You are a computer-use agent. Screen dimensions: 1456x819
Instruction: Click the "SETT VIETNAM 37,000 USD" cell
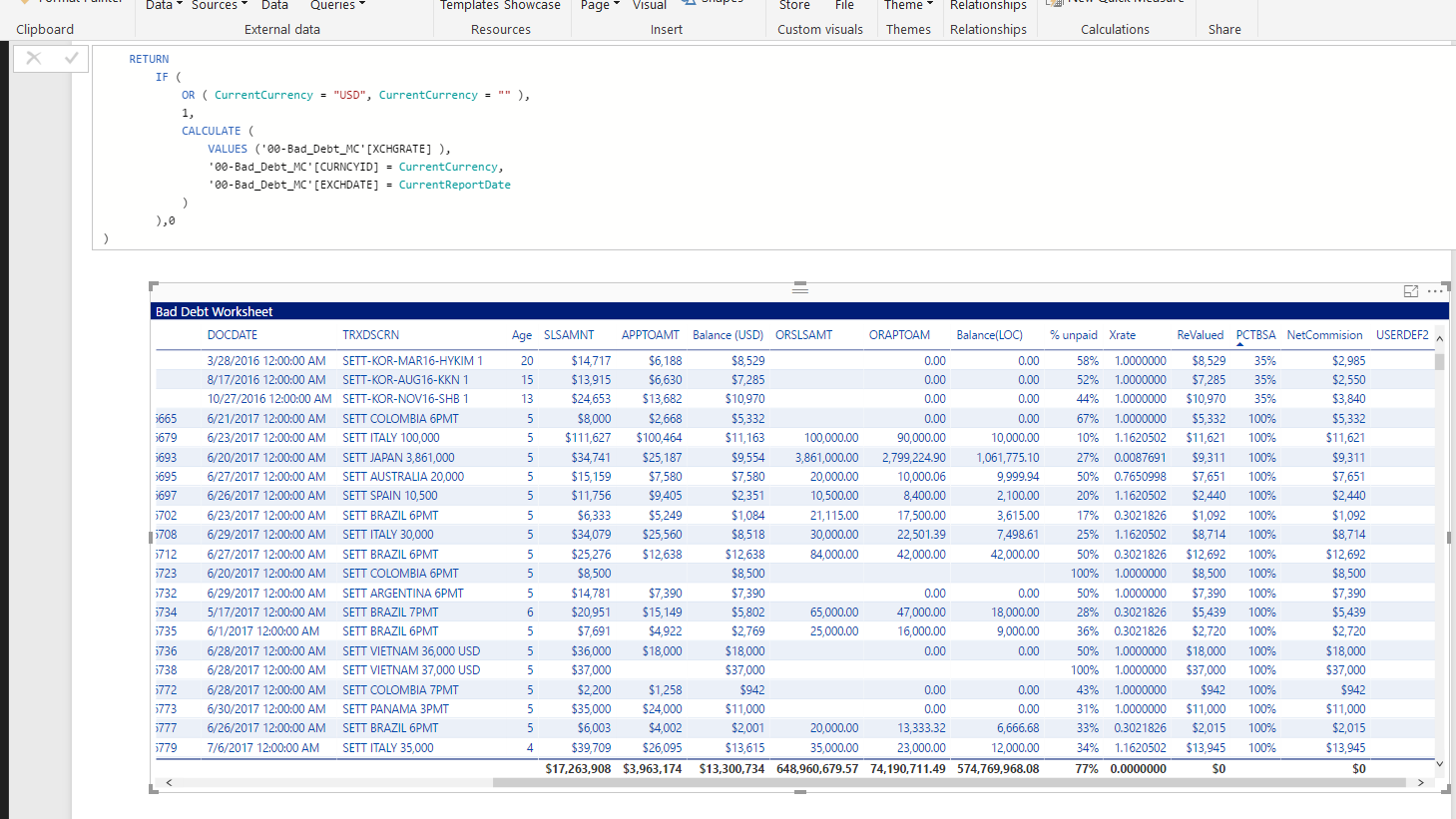point(411,670)
